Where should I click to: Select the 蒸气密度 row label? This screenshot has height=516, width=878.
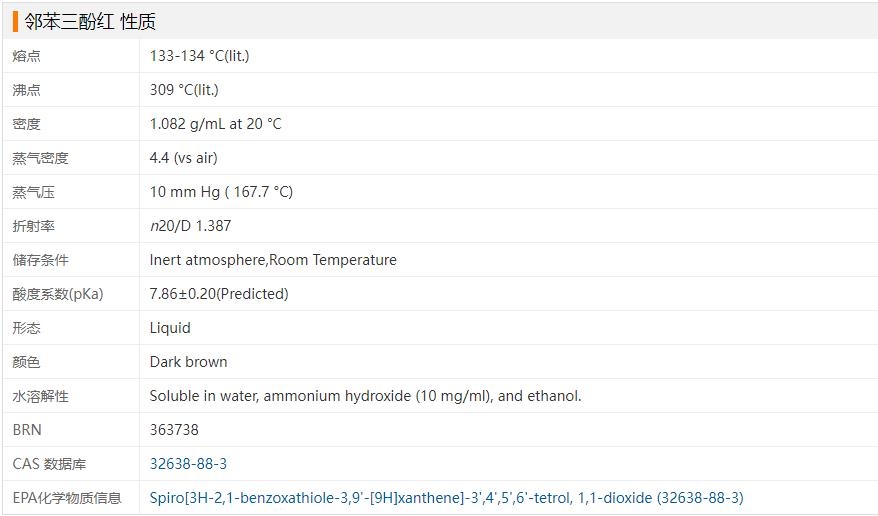click(x=41, y=158)
